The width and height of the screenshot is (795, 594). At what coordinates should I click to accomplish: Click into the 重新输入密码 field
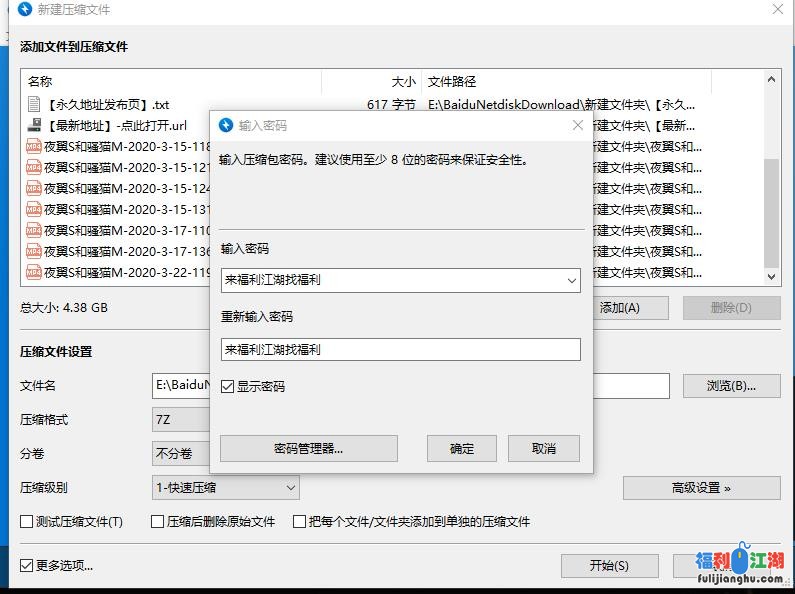point(400,350)
